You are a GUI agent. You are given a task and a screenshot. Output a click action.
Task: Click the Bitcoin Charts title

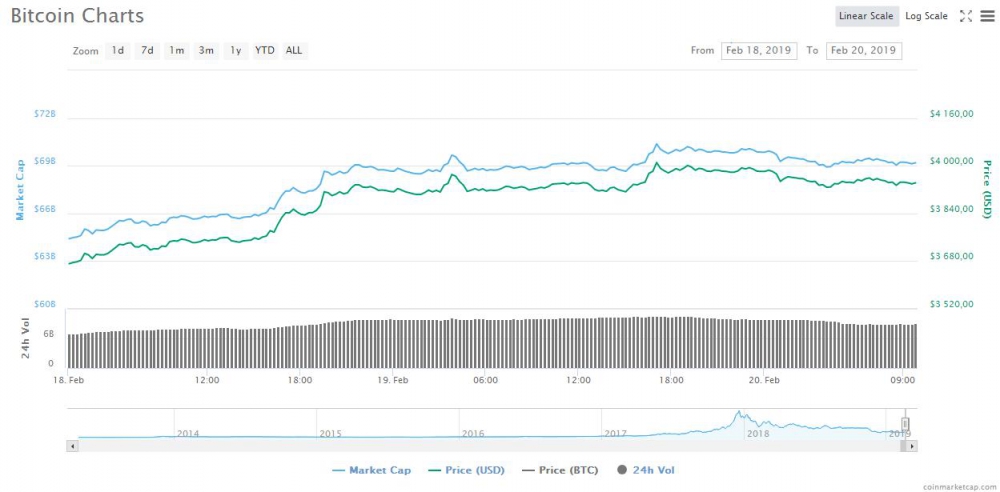pos(77,16)
